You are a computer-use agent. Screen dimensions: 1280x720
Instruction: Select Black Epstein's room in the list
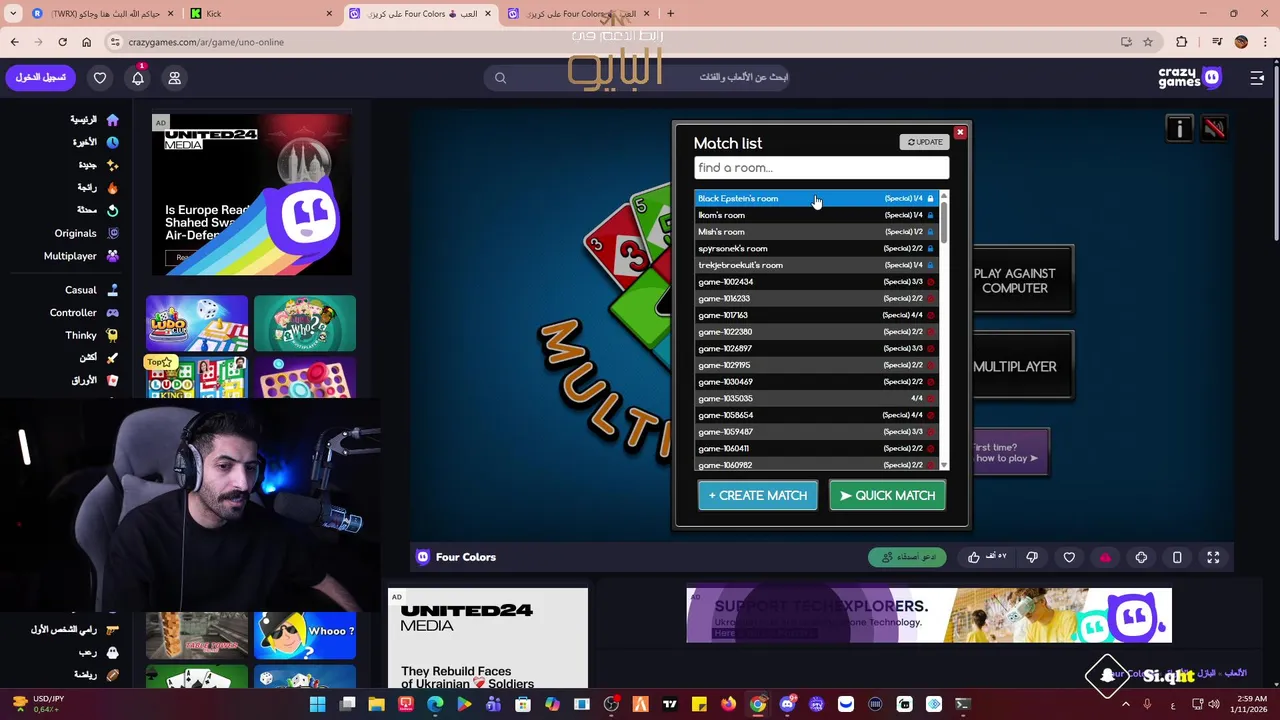[816, 198]
